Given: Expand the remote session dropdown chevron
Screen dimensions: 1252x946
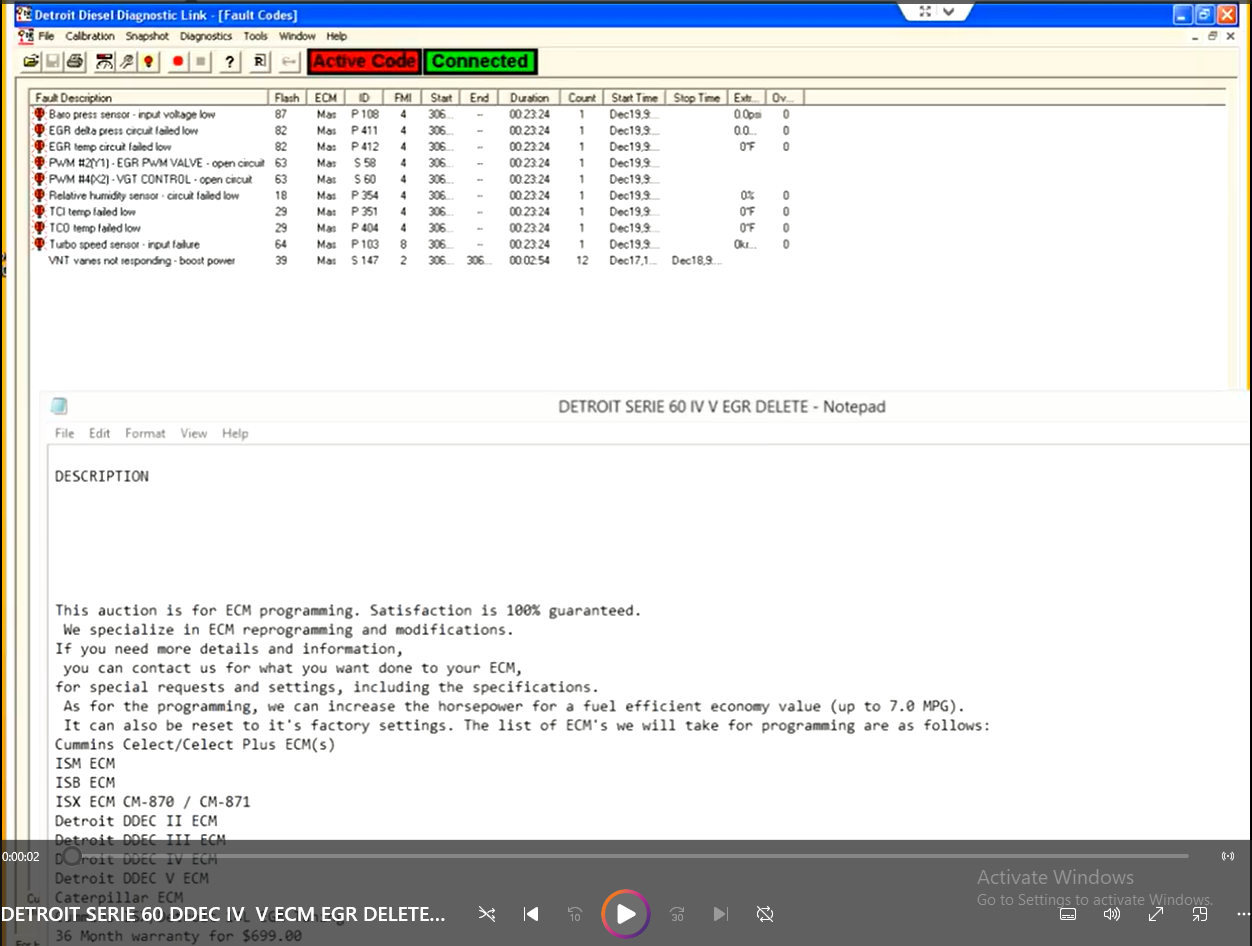Looking at the screenshot, I should tap(949, 12).
